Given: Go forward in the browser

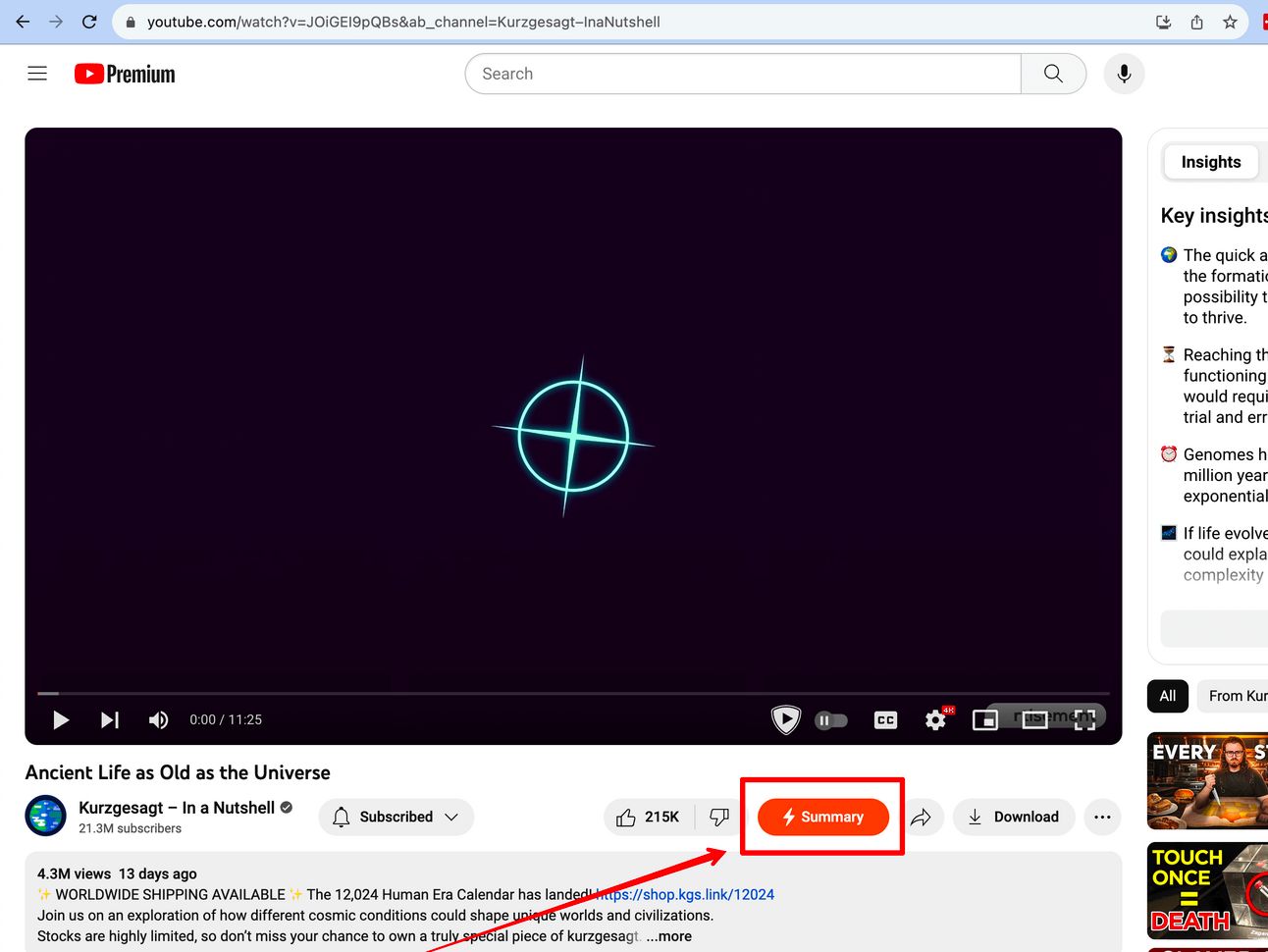Looking at the screenshot, I should pos(56,22).
